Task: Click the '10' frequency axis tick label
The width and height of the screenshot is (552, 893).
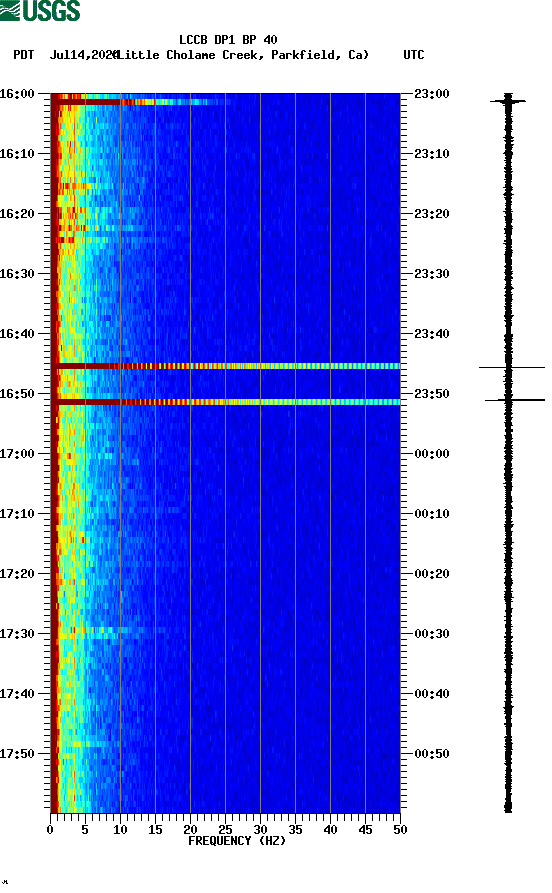Action: pyautogui.click(x=120, y=830)
